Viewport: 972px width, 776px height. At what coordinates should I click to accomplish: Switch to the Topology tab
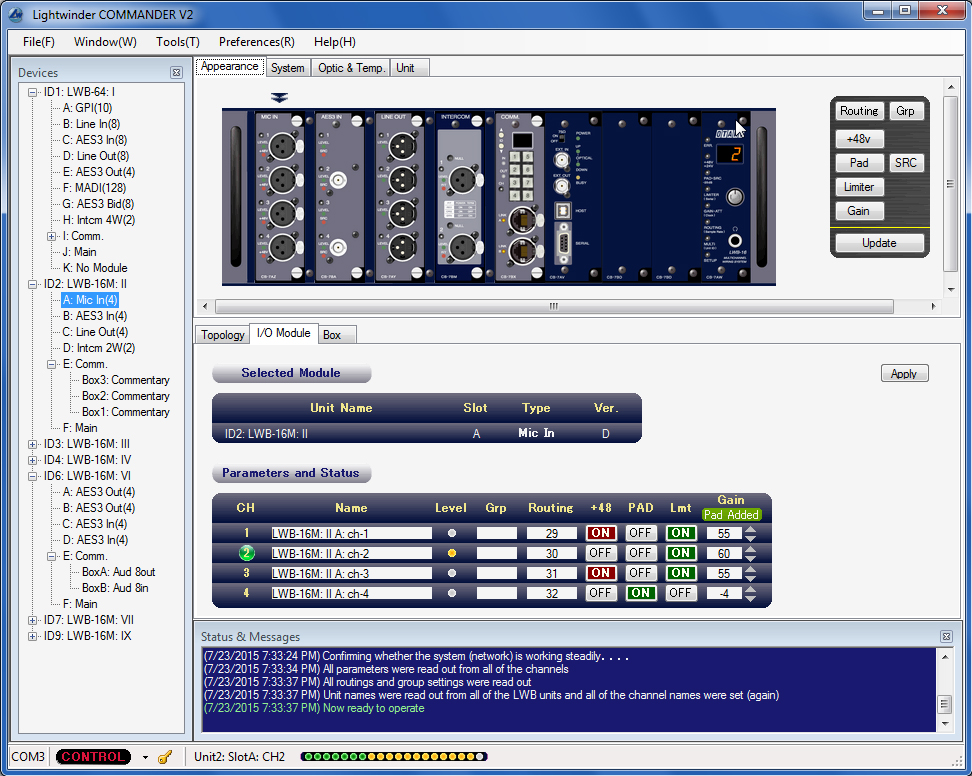point(223,335)
